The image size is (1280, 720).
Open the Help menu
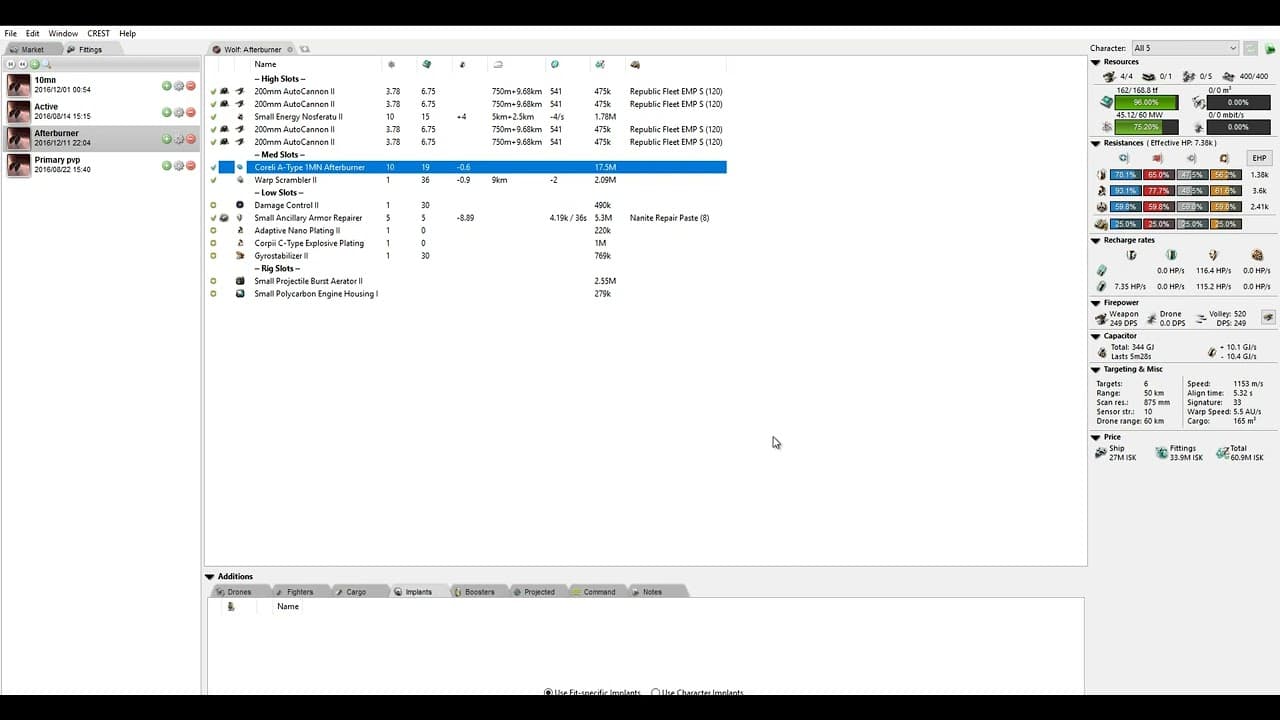127,33
